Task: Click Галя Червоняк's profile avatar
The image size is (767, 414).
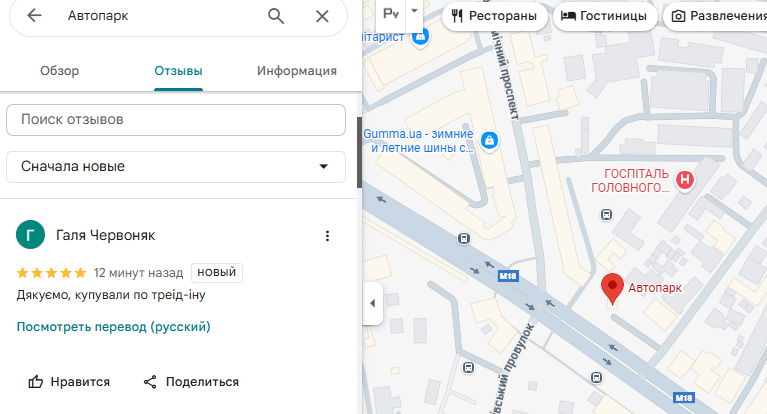Action: click(31, 235)
